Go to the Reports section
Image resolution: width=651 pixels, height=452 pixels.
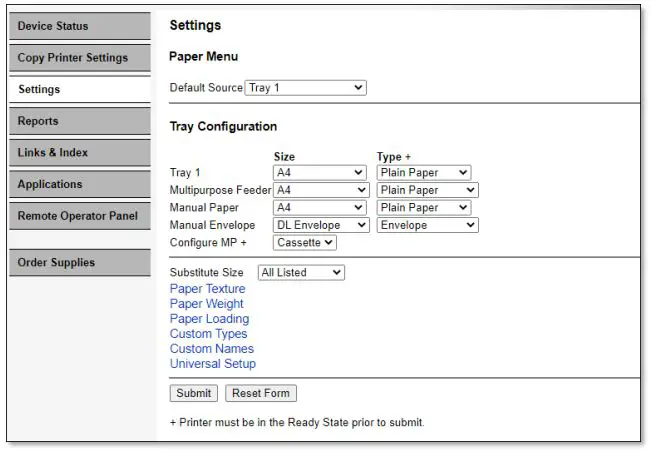pyautogui.click(x=80, y=121)
